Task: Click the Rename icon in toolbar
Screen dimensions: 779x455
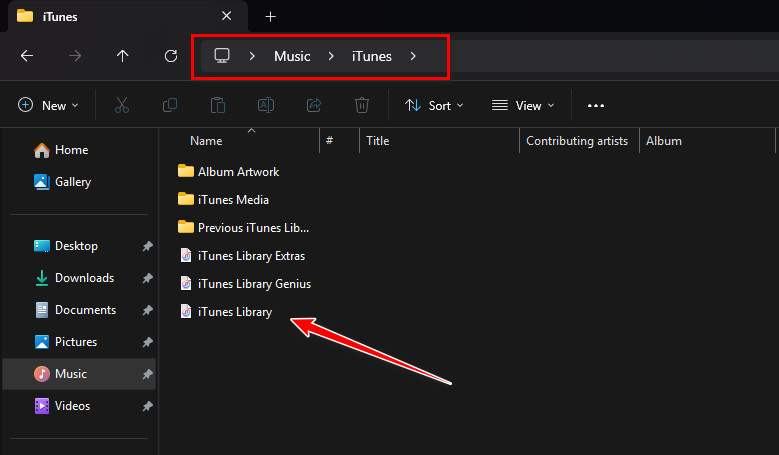Action: click(x=266, y=105)
